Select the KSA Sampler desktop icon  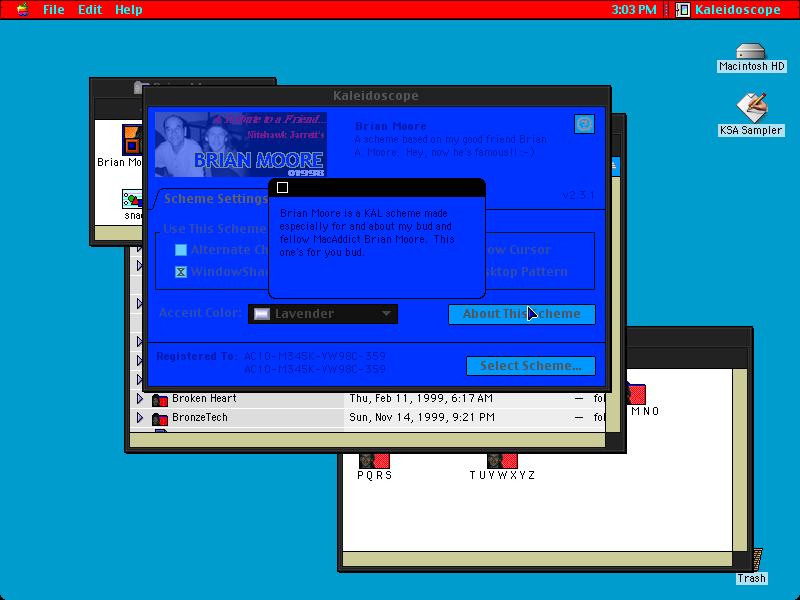pyautogui.click(x=751, y=108)
